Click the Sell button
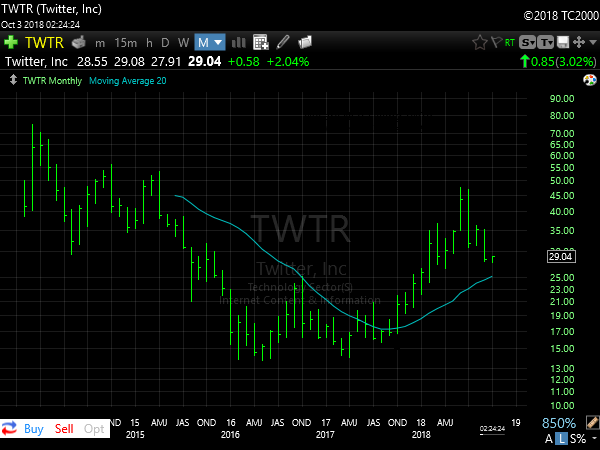 point(64,429)
